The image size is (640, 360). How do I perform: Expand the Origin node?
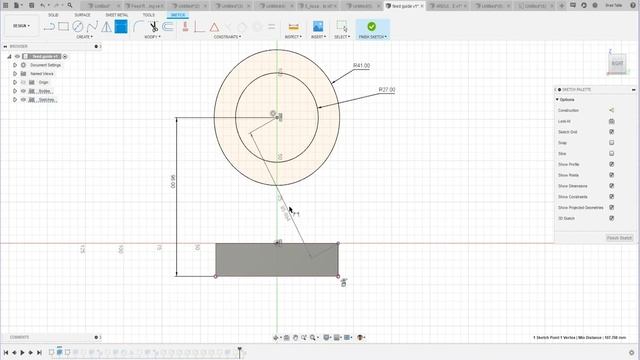coord(15,82)
